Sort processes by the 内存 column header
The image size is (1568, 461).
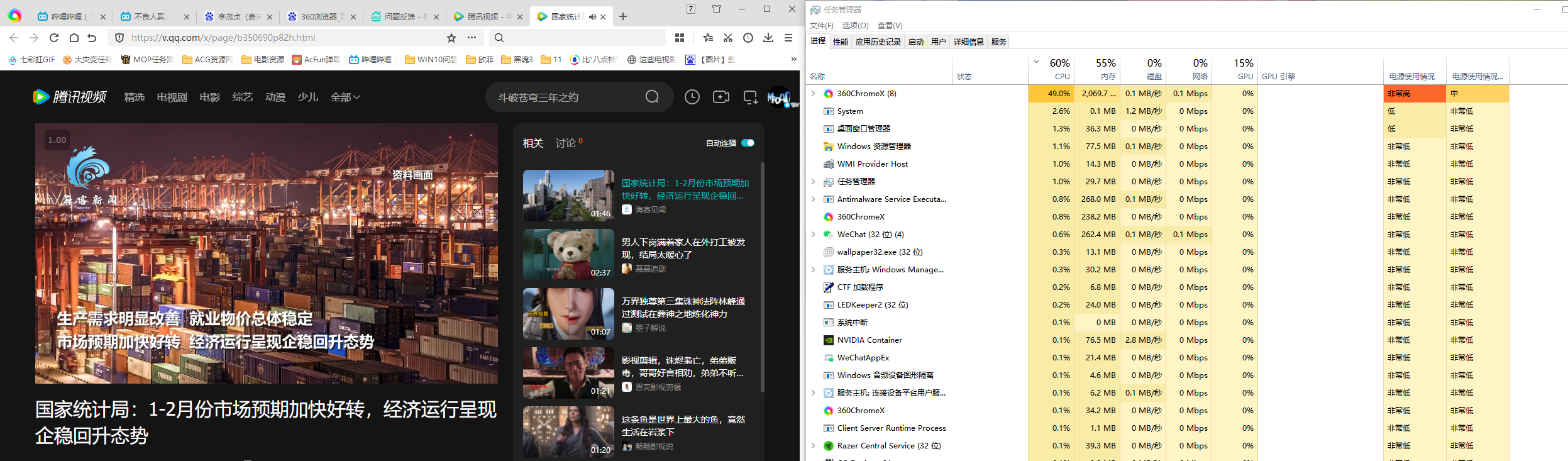[1097, 69]
